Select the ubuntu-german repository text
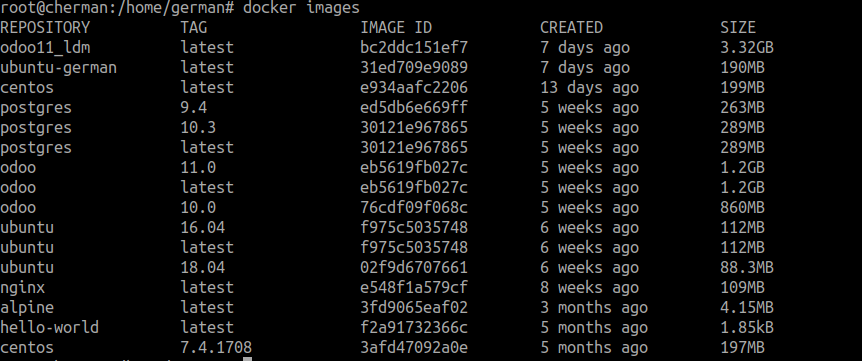The height and width of the screenshot is (361, 862). (58, 68)
